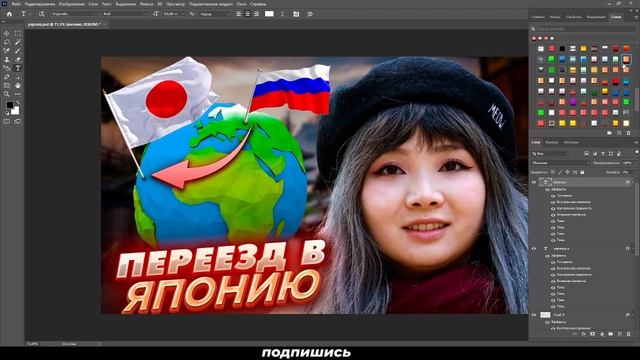The image size is (640, 360).
Task: Click the white background color swatch
Action: (15, 111)
